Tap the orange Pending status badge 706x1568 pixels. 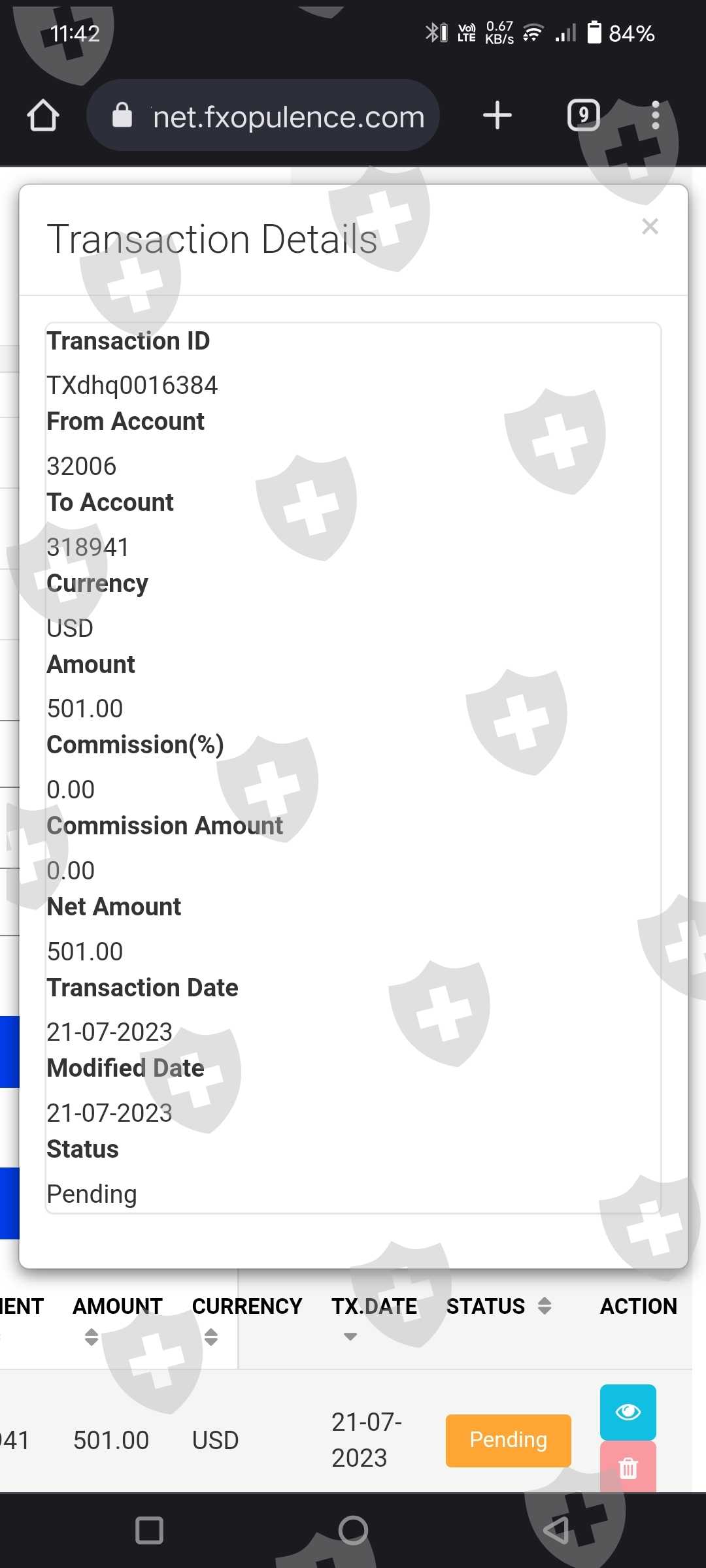pos(508,1440)
